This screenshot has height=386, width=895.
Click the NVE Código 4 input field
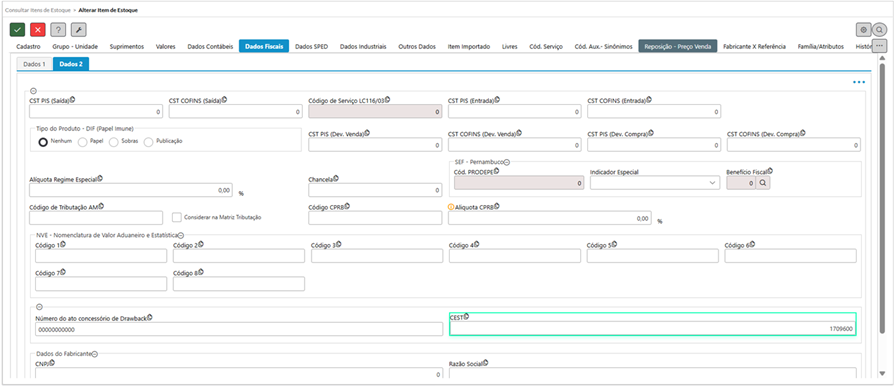click(515, 256)
